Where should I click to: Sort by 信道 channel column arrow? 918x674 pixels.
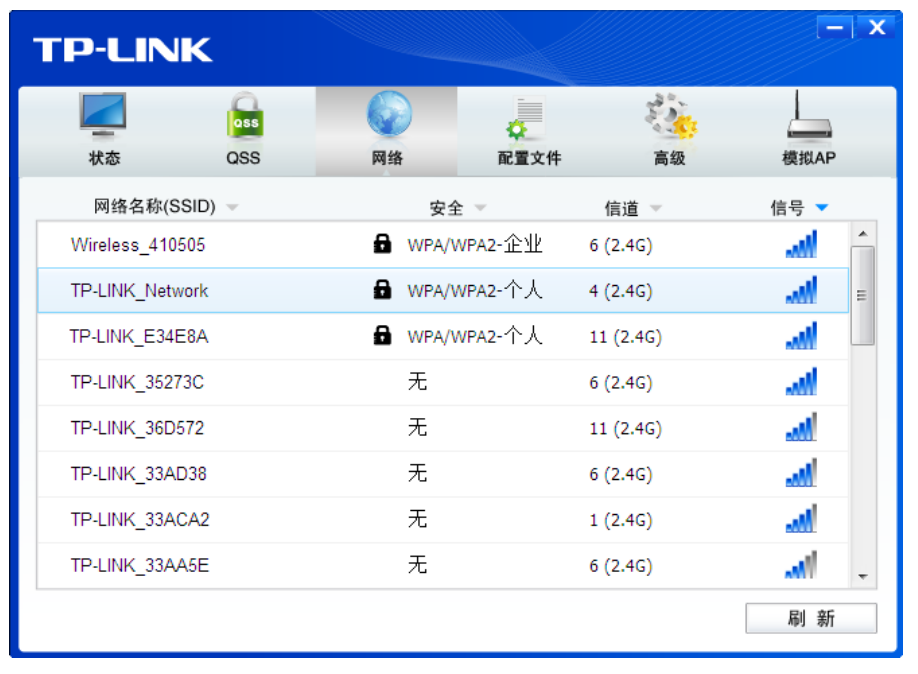[x=656, y=209]
